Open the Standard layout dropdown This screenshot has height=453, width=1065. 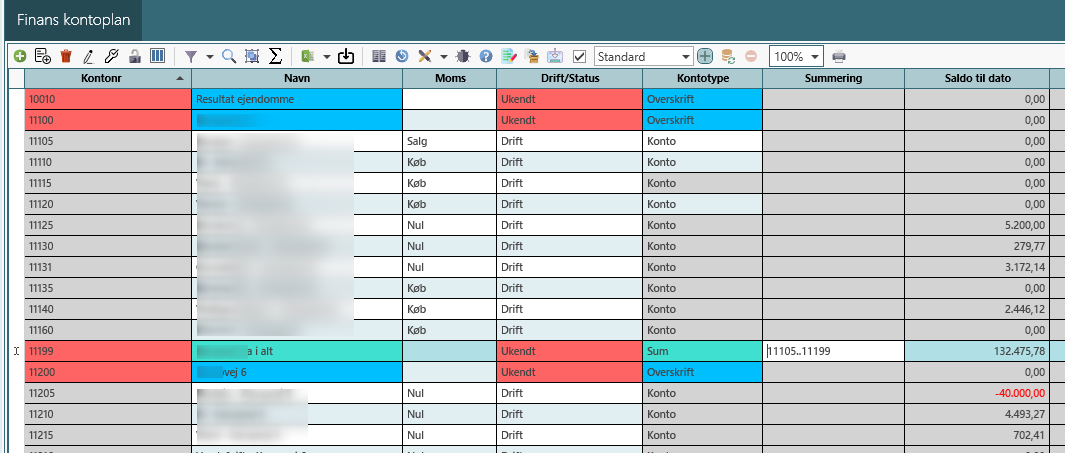click(685, 57)
